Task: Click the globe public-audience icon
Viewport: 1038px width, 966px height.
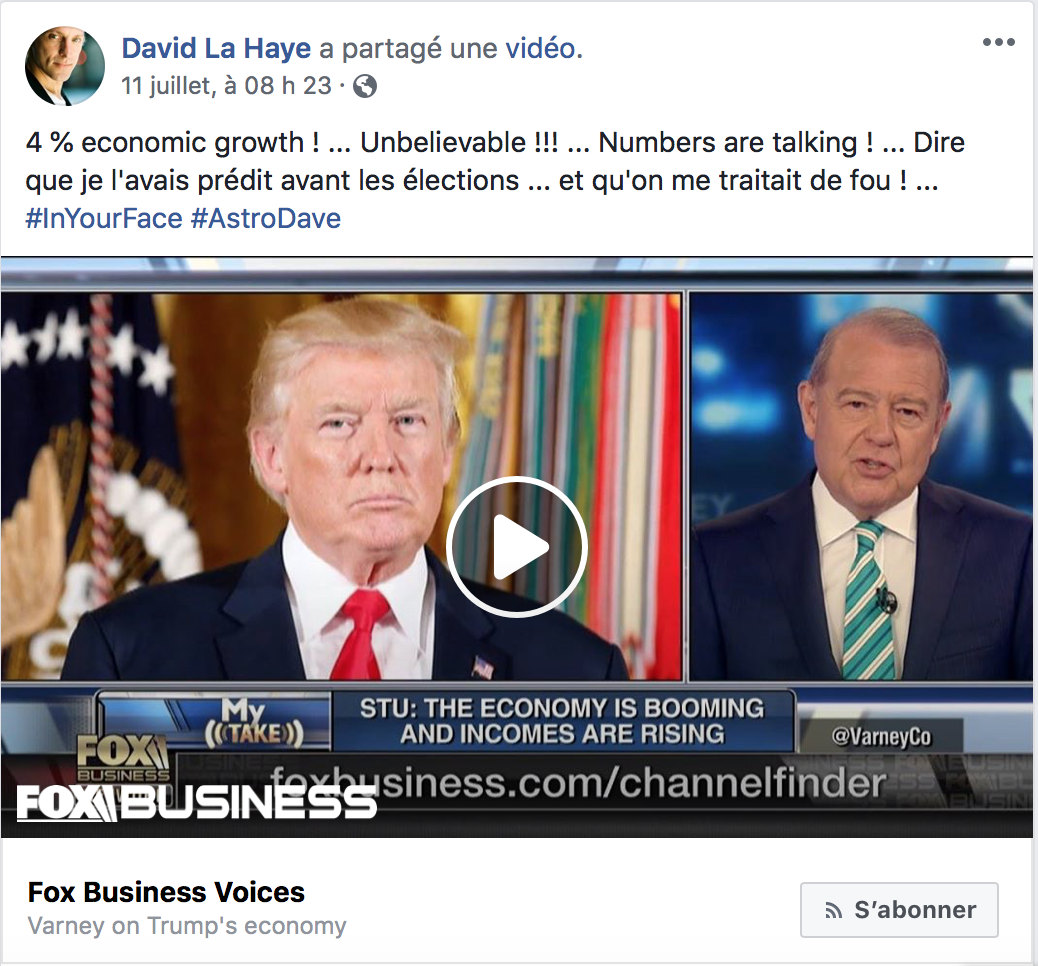Action: [365, 86]
